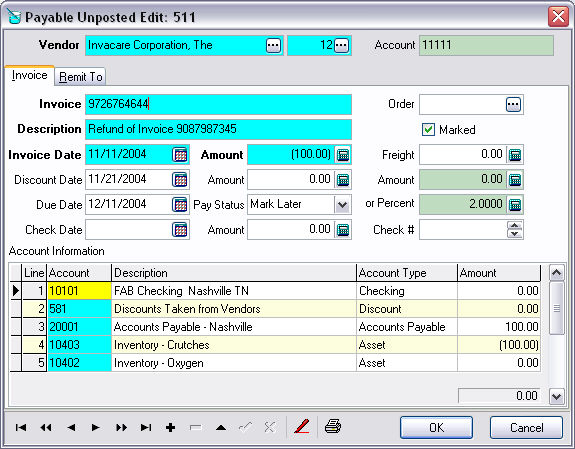Increase the Check # spinner value
The width and height of the screenshot is (575, 449).
515,225
